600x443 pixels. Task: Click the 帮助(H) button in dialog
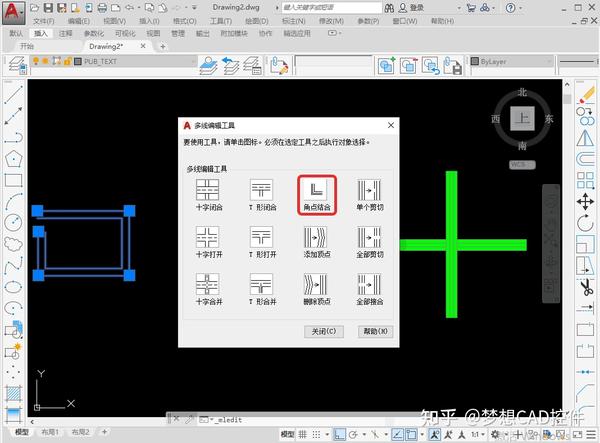point(375,331)
